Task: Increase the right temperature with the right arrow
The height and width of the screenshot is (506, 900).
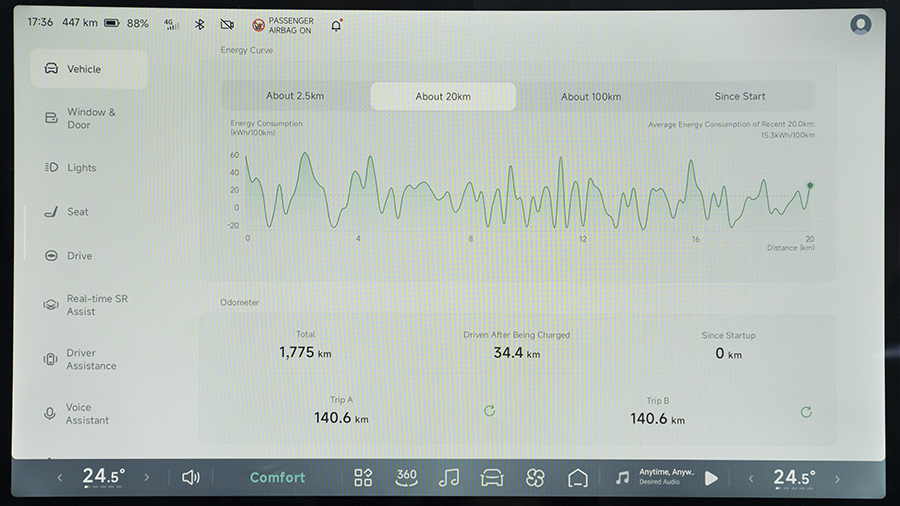Action: (x=838, y=478)
